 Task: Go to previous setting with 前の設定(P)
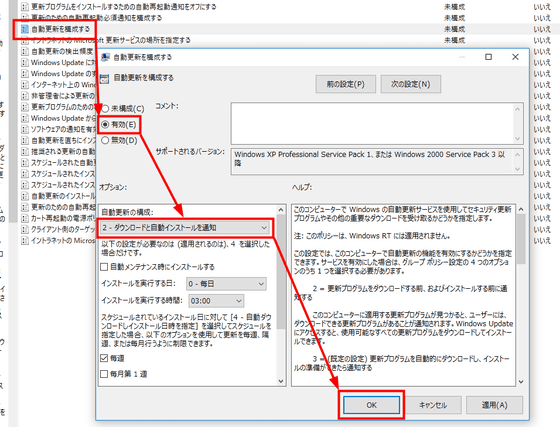point(346,84)
